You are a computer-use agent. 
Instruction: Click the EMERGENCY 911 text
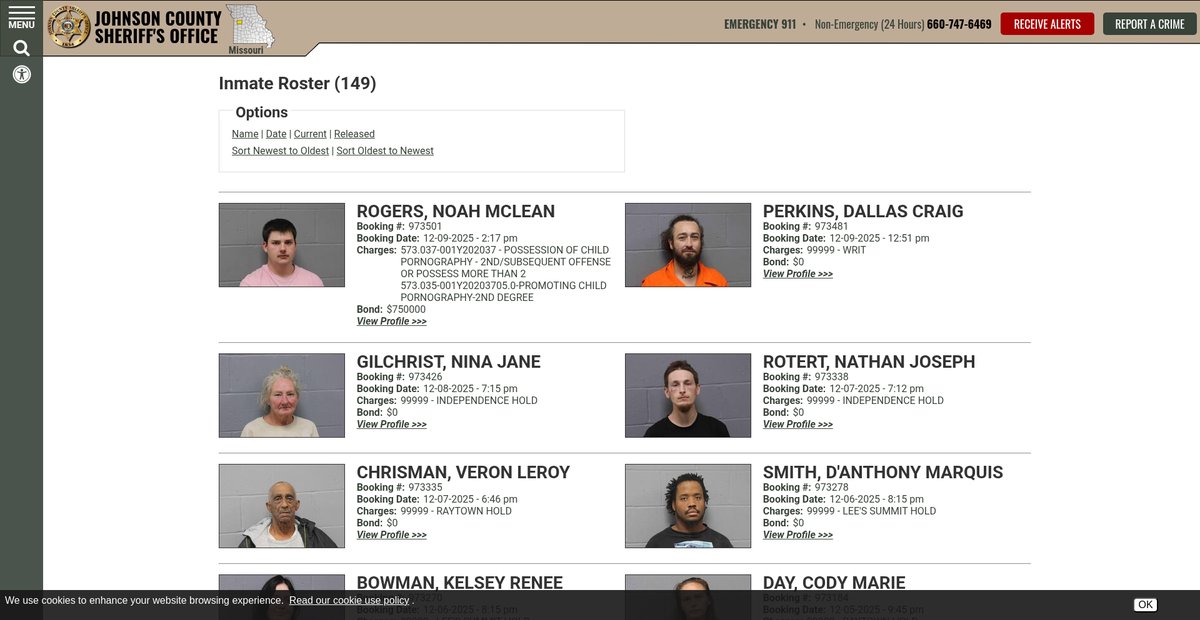(760, 24)
